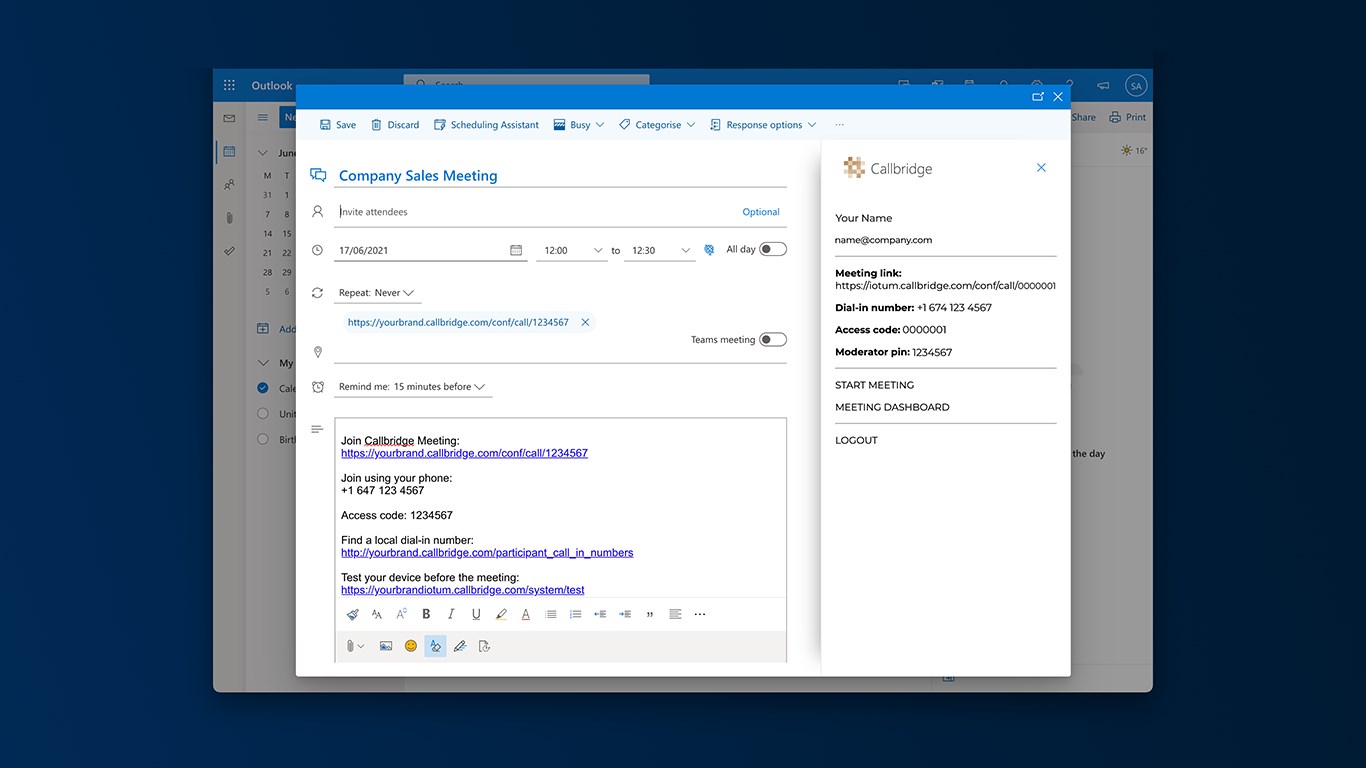The image size is (1366, 768).
Task: Edit the Company Sales Meeting title
Action: coord(561,176)
